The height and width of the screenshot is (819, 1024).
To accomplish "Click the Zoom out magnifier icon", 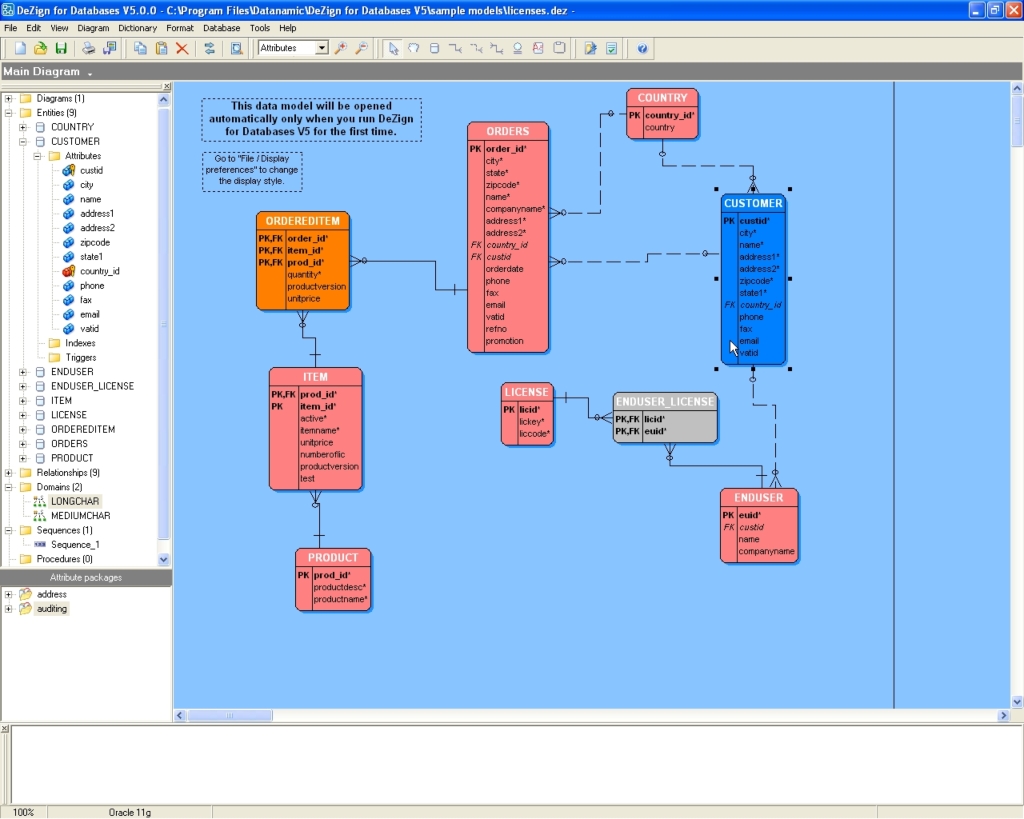I will (x=361, y=48).
